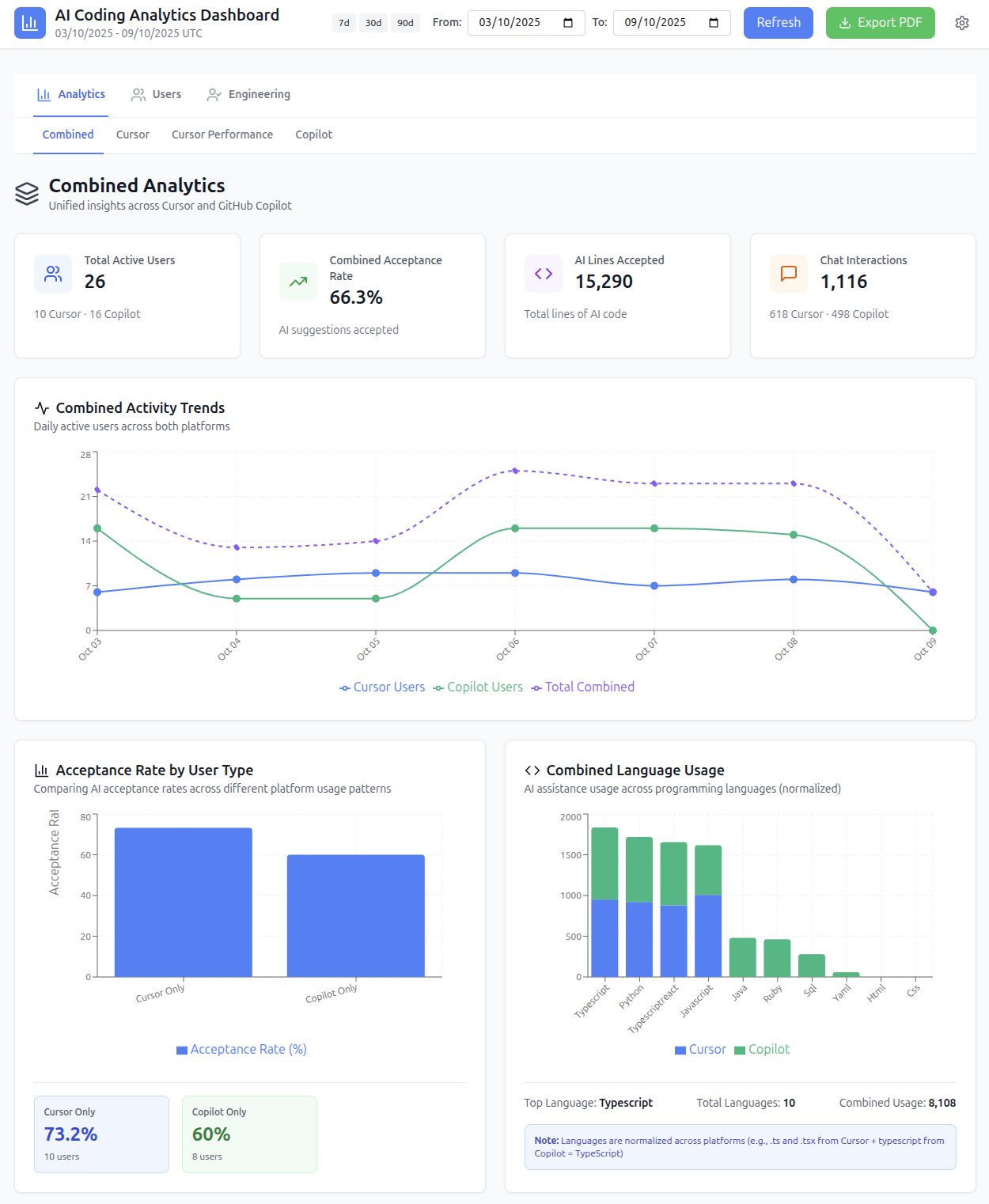This screenshot has height=1204, width=989.
Task: Select the Combined sub-tab
Action: click(x=68, y=135)
